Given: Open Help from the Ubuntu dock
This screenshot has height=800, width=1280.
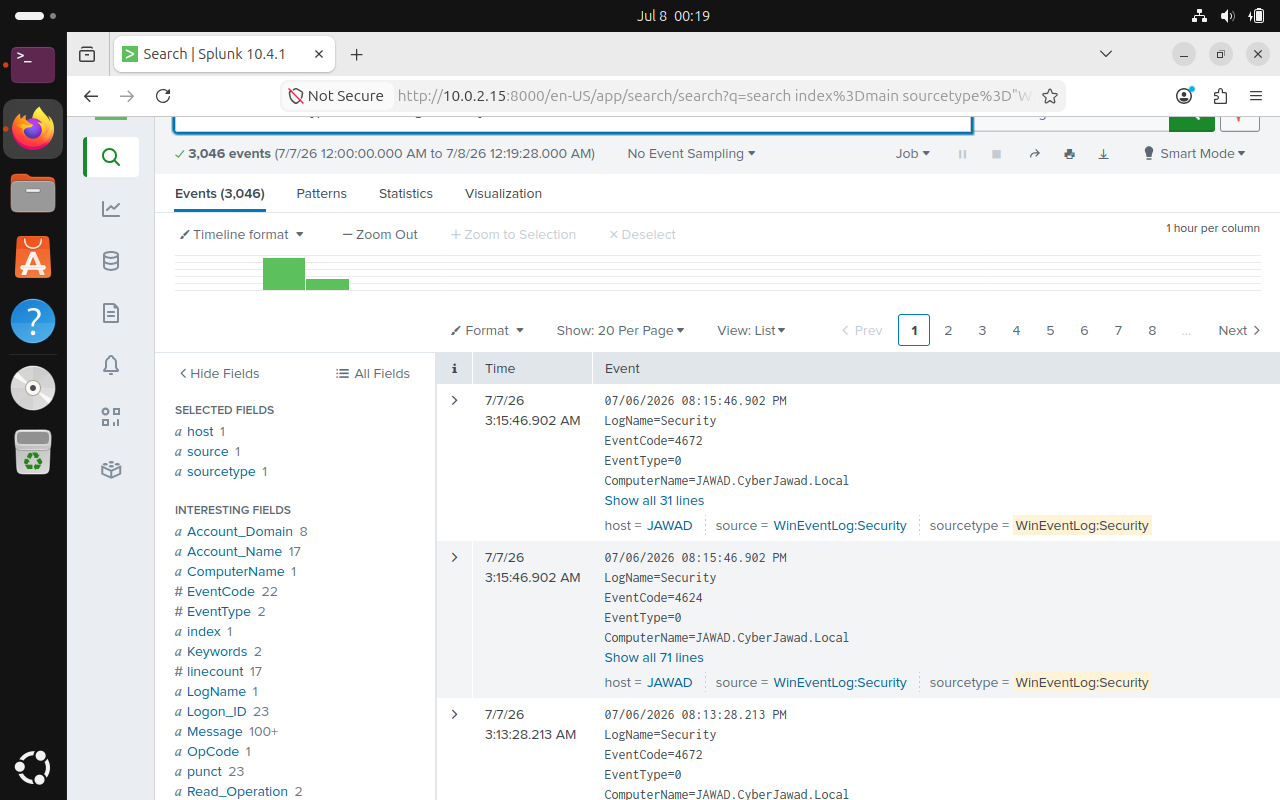Looking at the screenshot, I should (33, 322).
